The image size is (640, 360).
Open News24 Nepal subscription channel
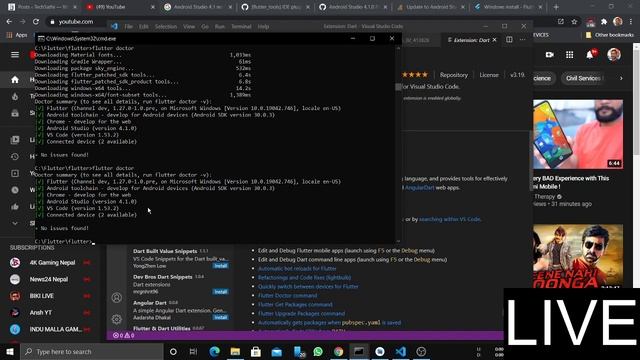tap(49, 280)
